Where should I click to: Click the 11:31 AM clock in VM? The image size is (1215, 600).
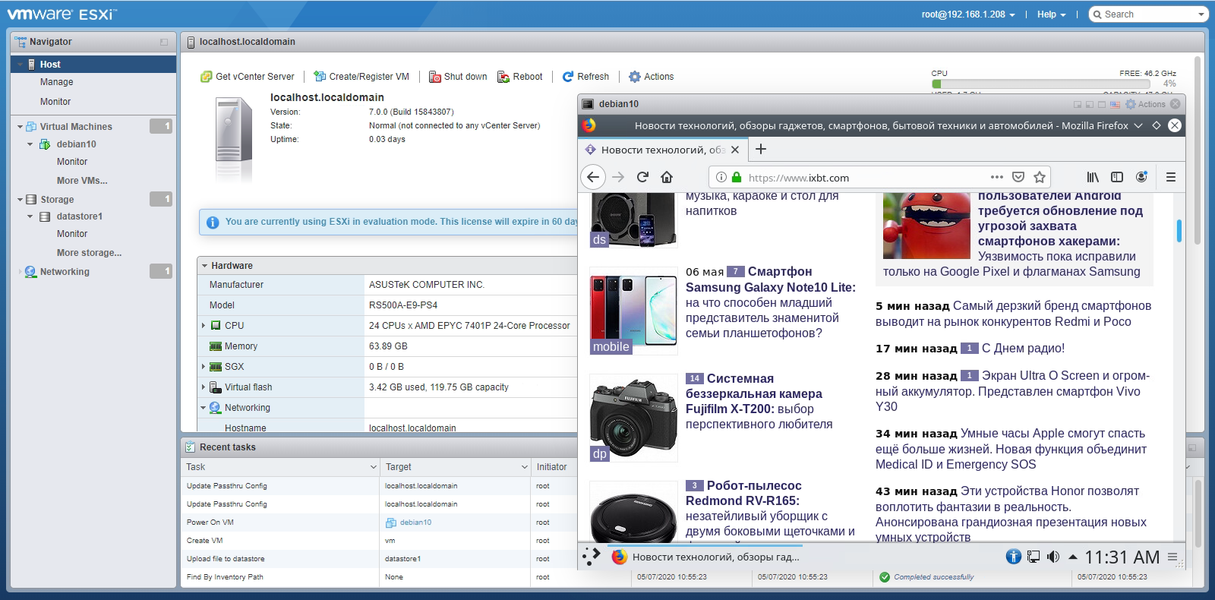(x=1122, y=557)
